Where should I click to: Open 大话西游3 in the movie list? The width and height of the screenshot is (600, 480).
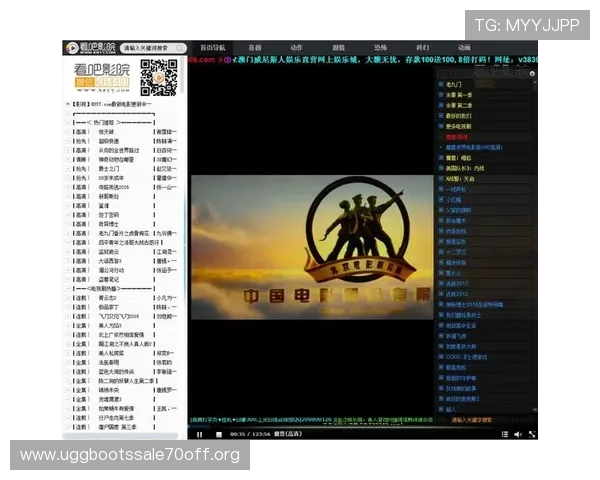pyautogui.click(x=110, y=261)
